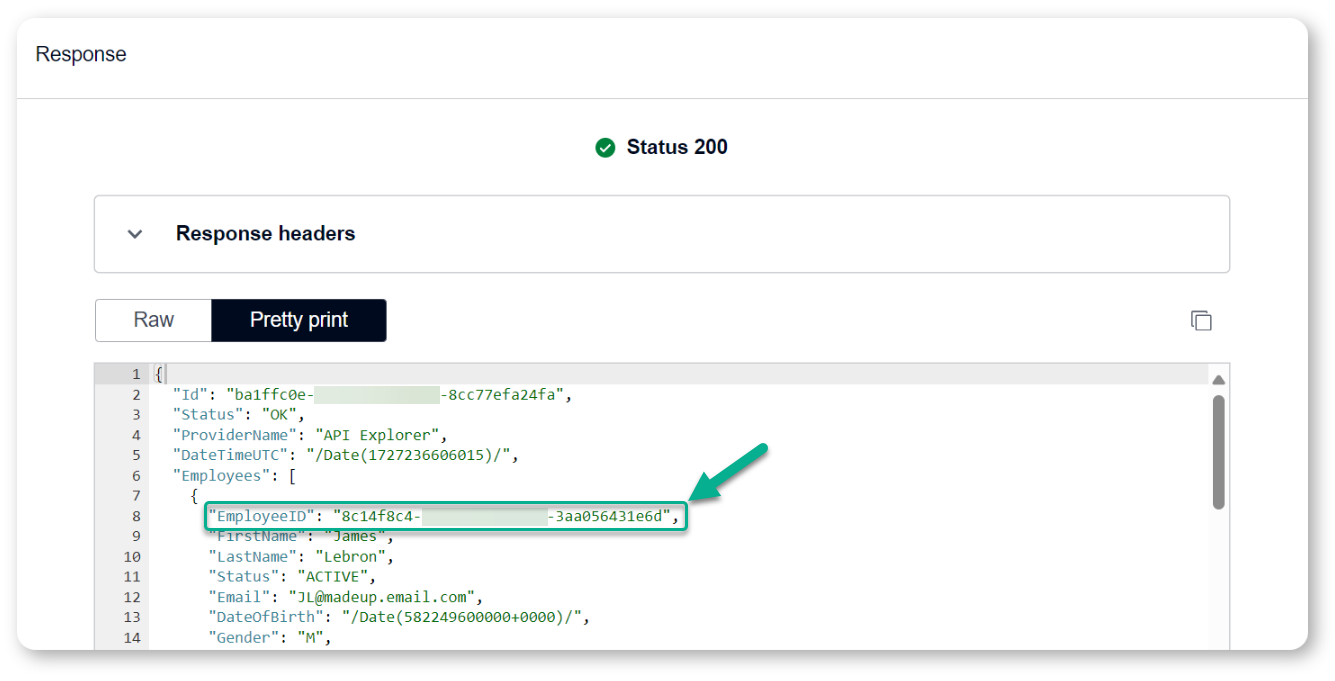1335x681 pixels.
Task: Click the "Email" JL@madeup.email.com line
Action: (345, 597)
